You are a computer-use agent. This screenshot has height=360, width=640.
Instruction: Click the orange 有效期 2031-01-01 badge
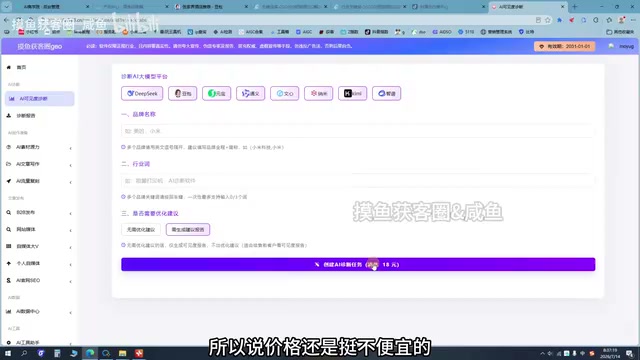(x=564, y=47)
